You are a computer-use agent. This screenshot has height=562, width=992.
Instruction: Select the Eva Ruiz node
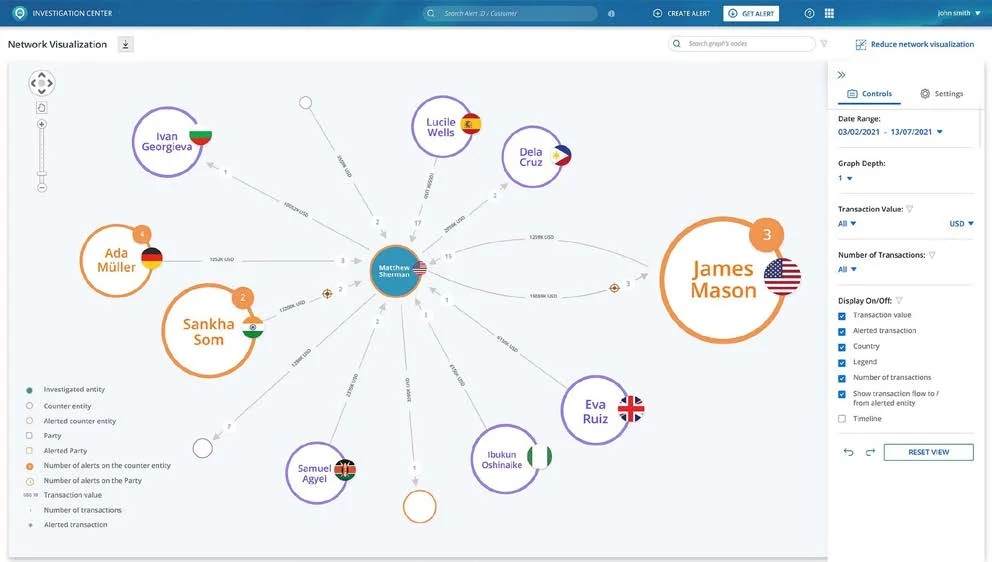coord(595,411)
